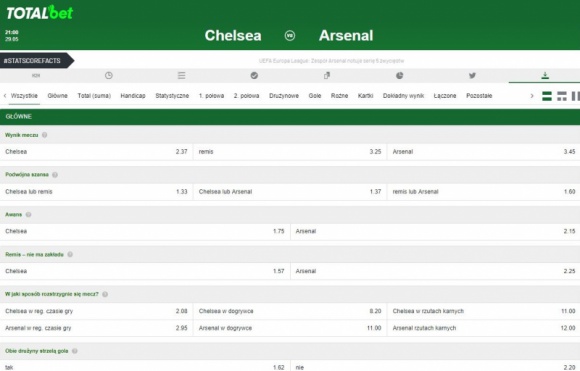Screen dimensions: 580x371
Task: Click the info icon beside Podwójna szansa
Action: (x=55, y=175)
